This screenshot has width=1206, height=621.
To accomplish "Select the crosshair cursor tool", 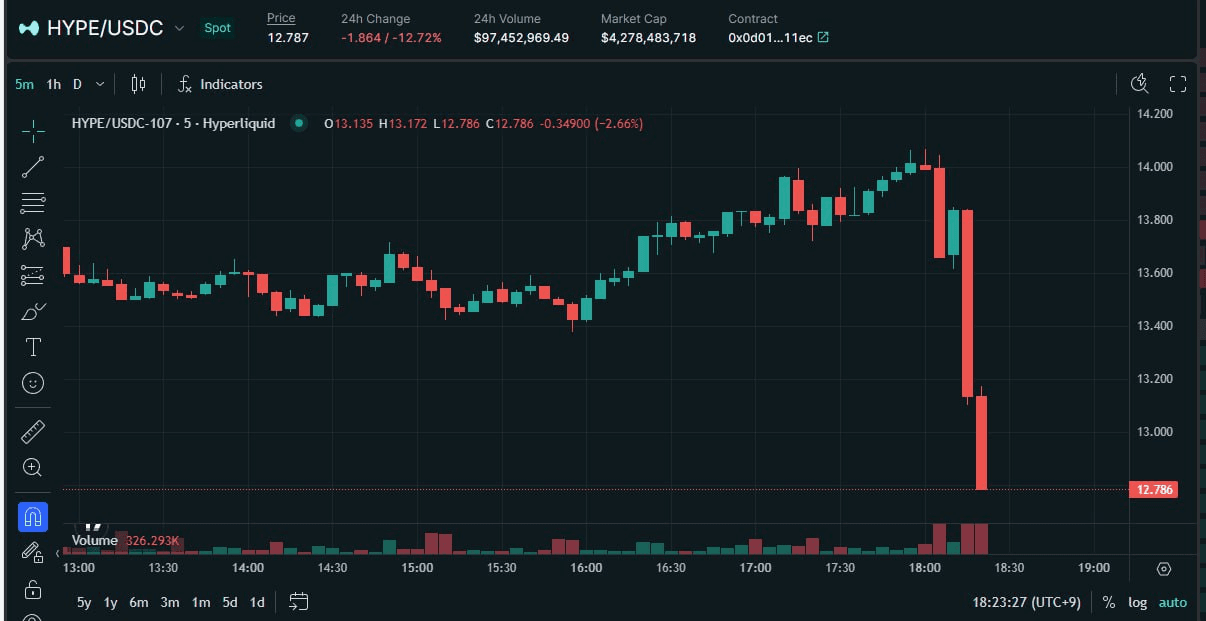I will tap(33, 131).
